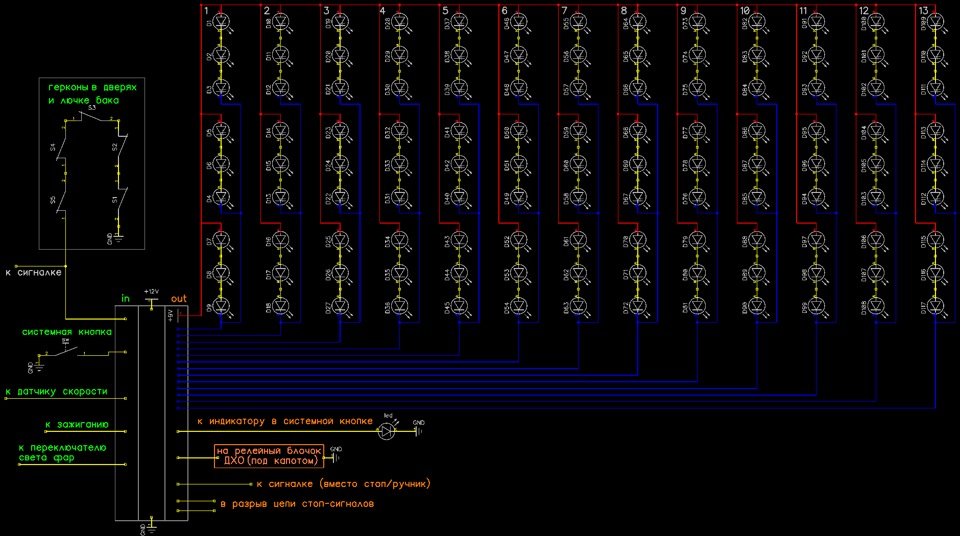
Task: Select the 'к зажиганию' label
Action: click(x=77, y=425)
